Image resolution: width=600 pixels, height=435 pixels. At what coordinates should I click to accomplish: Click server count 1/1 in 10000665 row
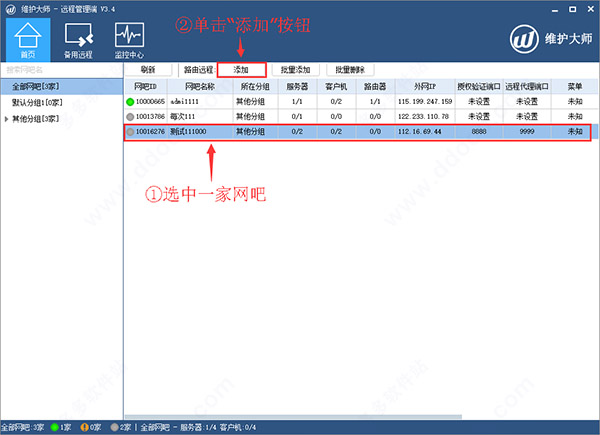coord(297,102)
